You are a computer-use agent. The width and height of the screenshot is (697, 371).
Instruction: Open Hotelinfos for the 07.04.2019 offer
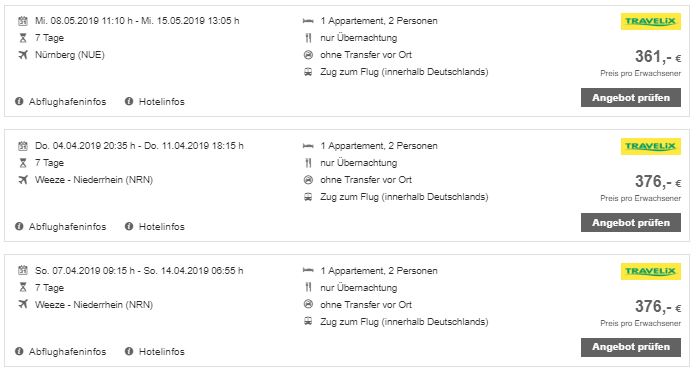click(x=154, y=351)
